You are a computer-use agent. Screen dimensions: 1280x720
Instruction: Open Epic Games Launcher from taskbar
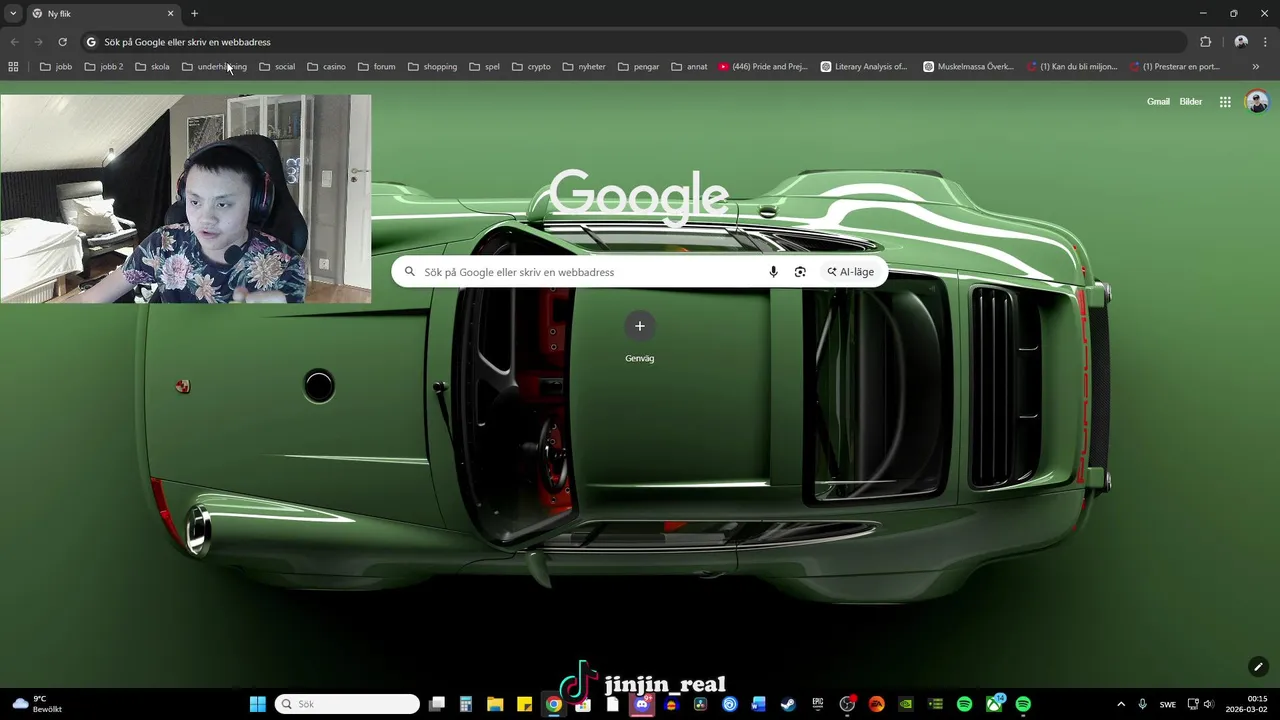[x=818, y=704]
